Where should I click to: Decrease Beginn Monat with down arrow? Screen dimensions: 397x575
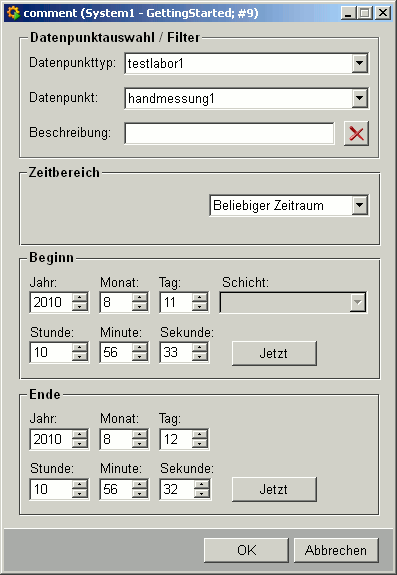coord(140,307)
